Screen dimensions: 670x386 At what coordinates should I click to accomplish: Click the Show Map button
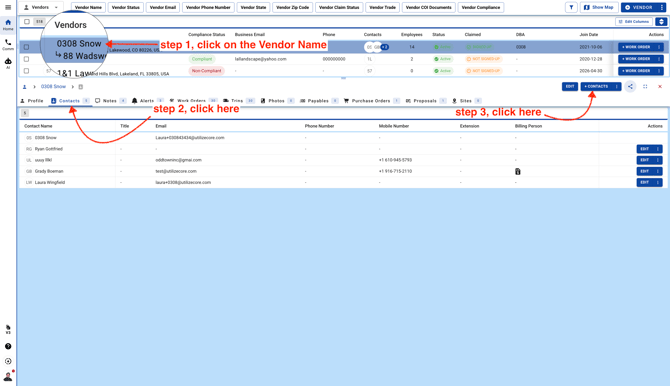tap(599, 7)
